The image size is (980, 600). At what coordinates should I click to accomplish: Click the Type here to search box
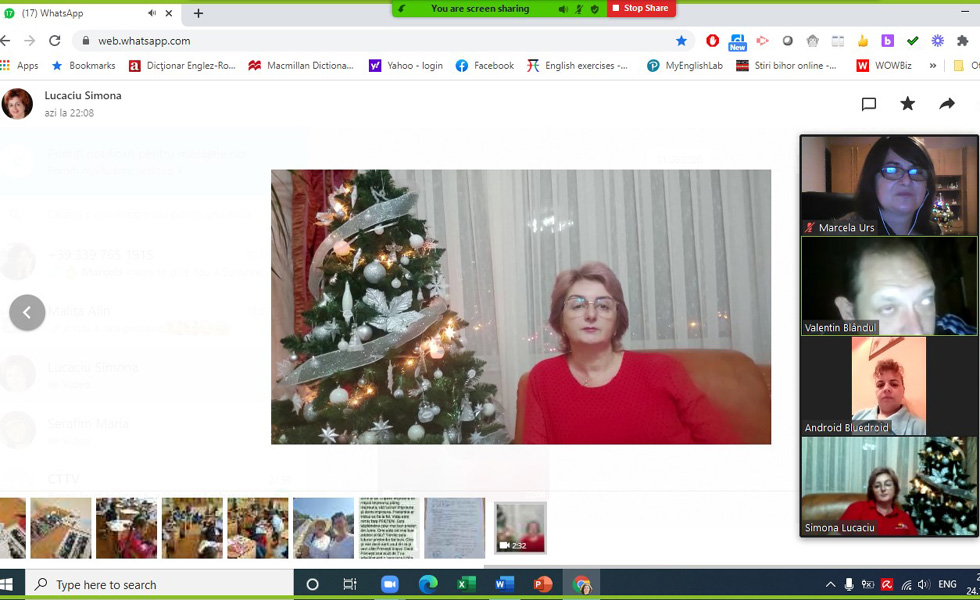click(x=160, y=584)
